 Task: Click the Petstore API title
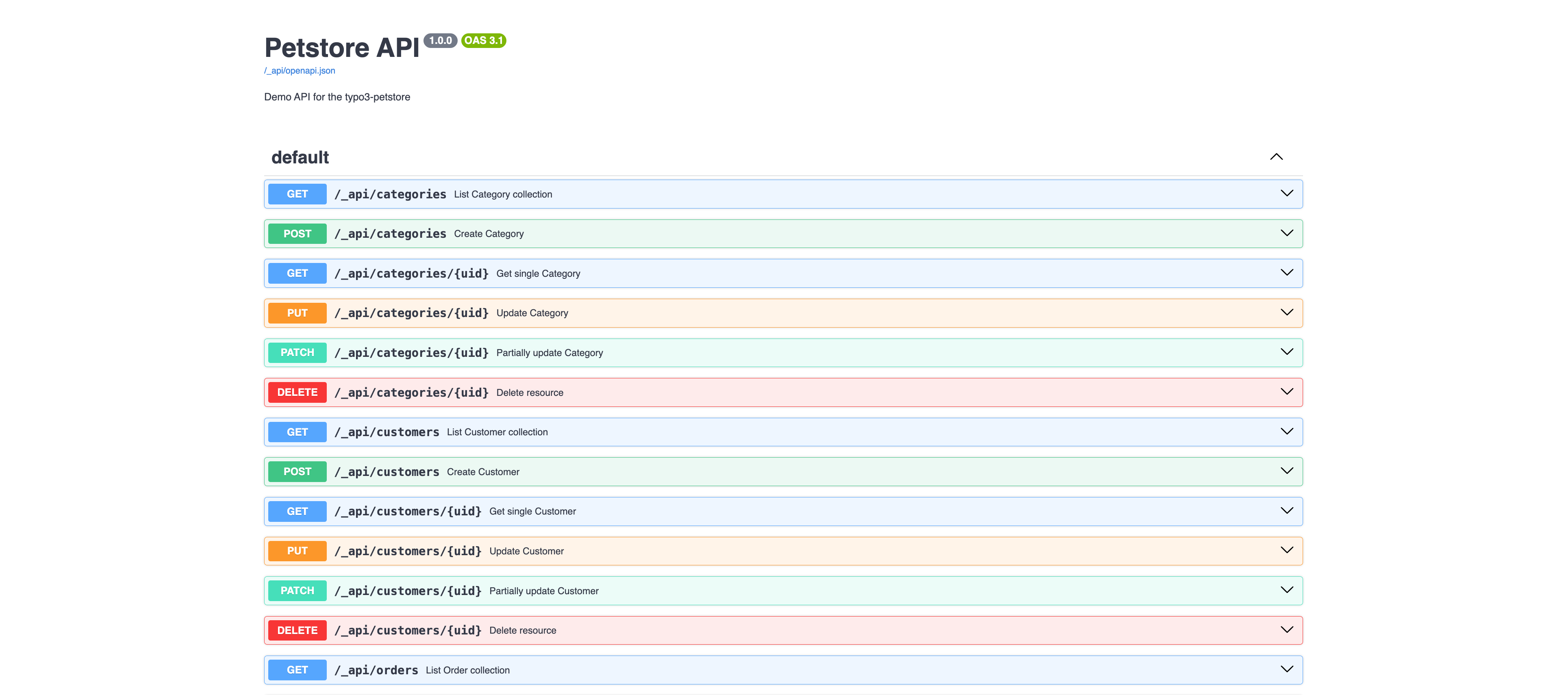341,48
